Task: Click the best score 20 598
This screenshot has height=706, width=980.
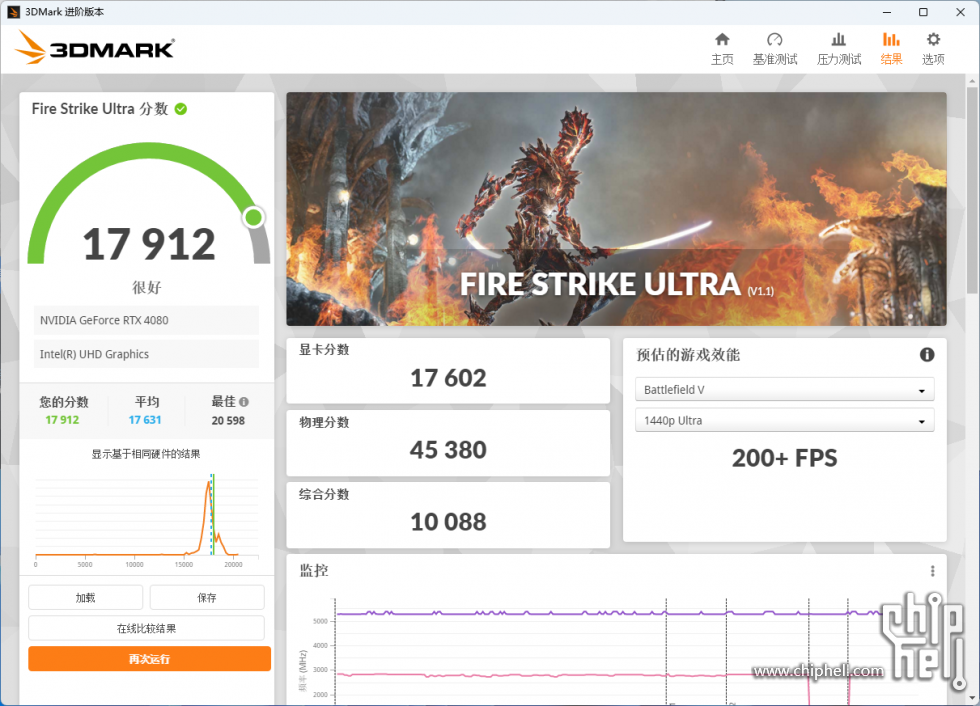Action: tap(228, 421)
